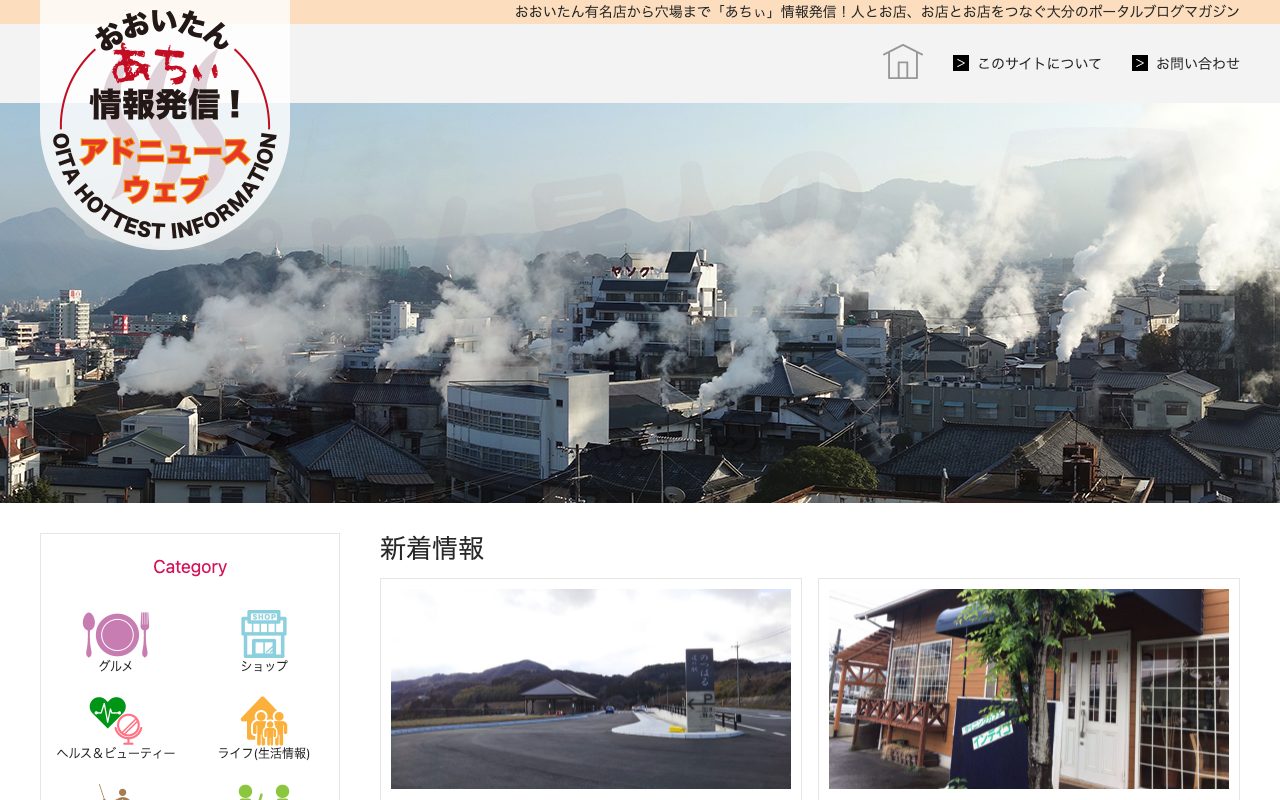Viewport: 1280px width, 800px height.
Task: Open the roadside parking sign article thumbnail
Action: [591, 689]
